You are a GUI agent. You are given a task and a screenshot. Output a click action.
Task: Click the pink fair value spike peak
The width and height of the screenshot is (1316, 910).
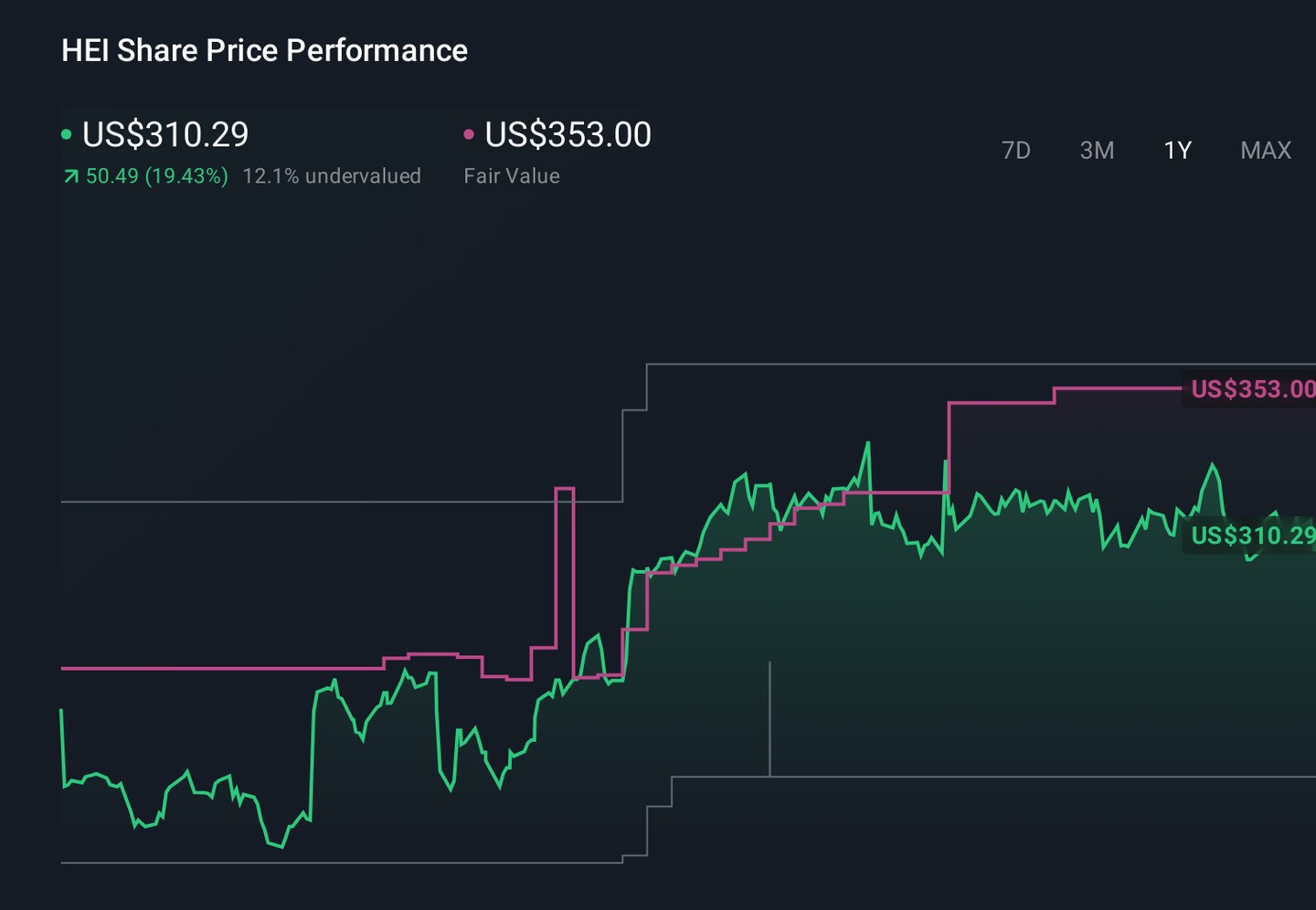565,490
